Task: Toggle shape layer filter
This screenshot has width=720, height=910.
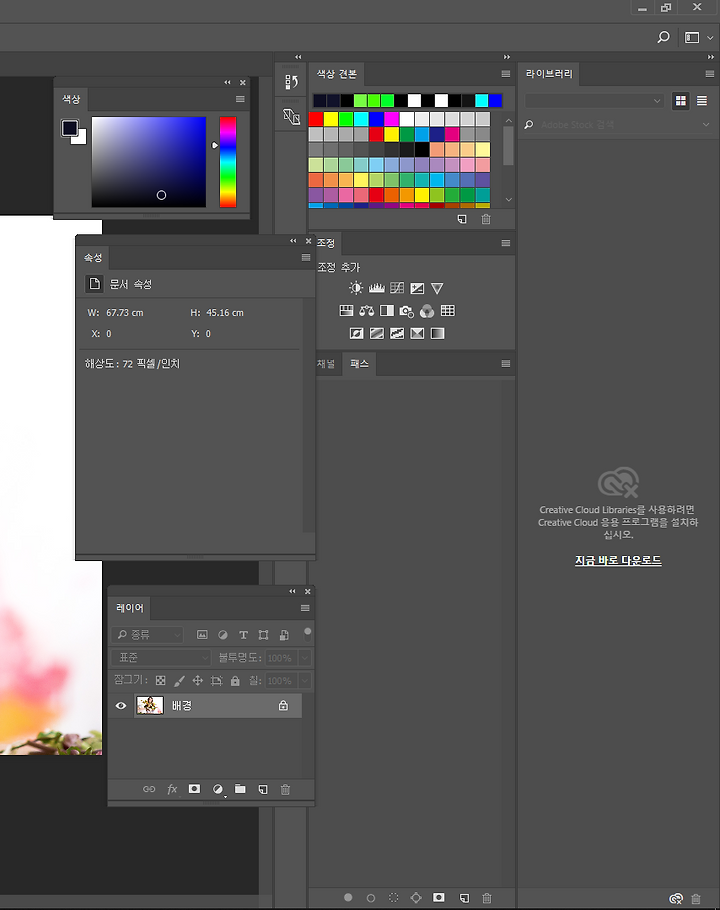Action: point(263,635)
